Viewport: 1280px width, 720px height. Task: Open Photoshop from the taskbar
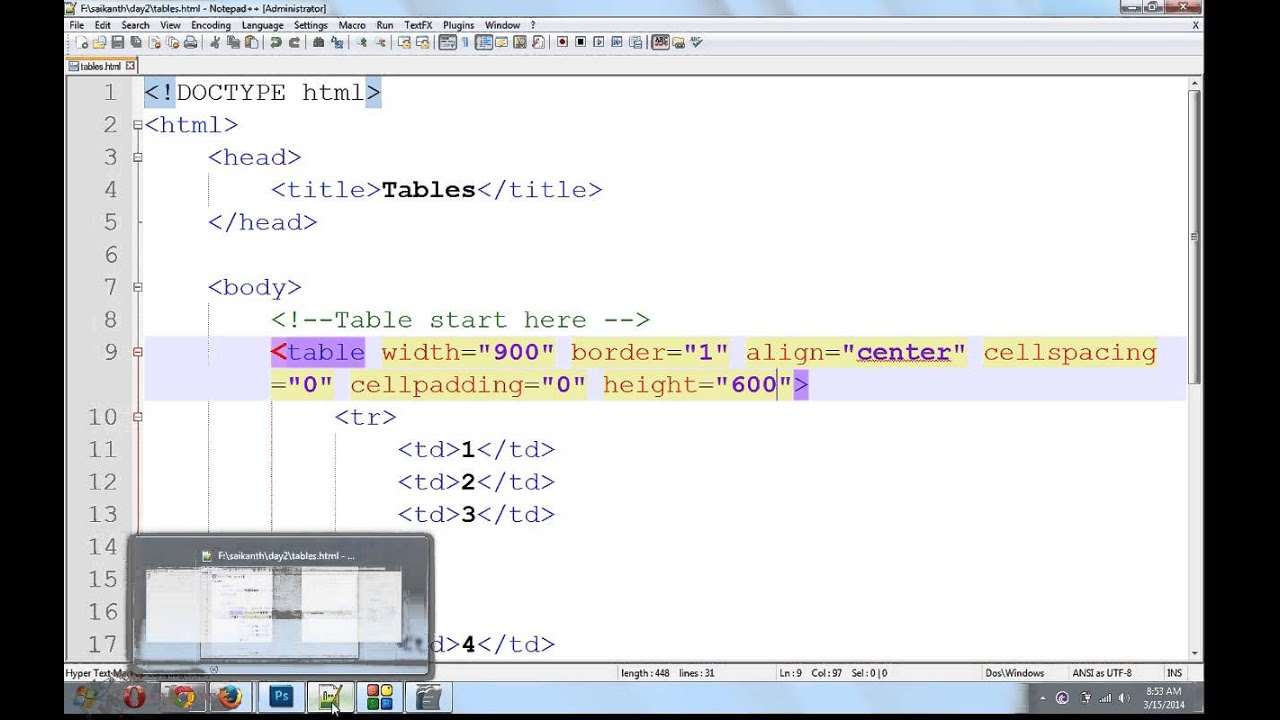click(x=281, y=697)
